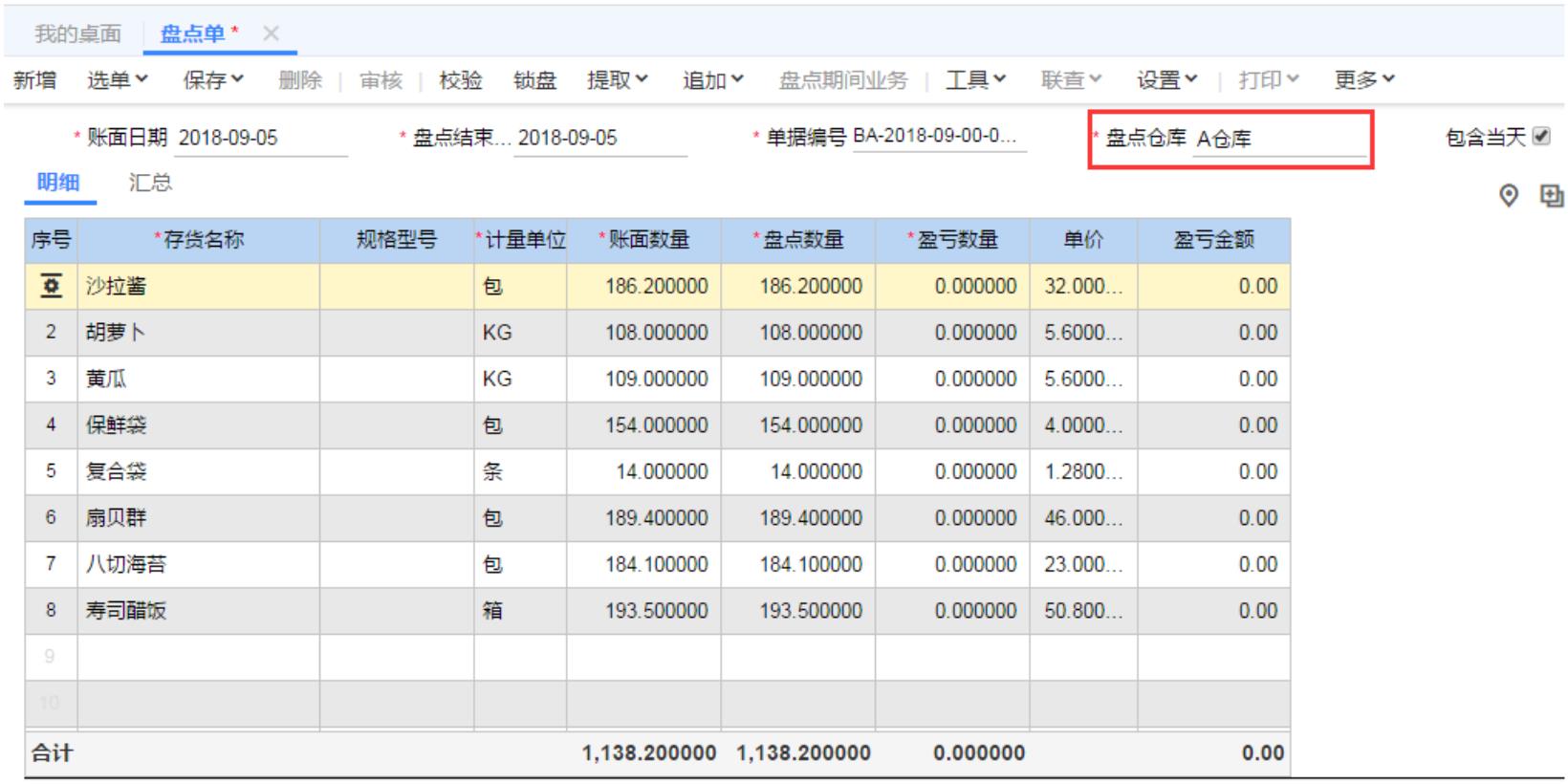The width and height of the screenshot is (1568, 784).
Task: Open the 追加 dropdown menu
Action: click(712, 80)
